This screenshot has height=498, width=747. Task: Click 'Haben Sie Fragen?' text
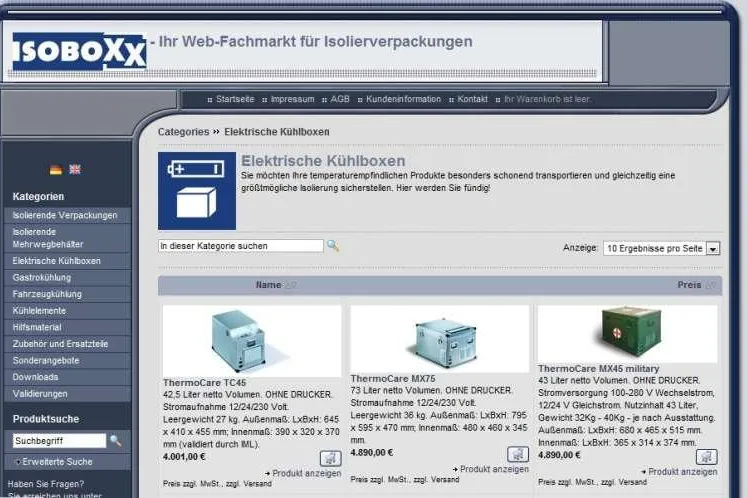46,484
